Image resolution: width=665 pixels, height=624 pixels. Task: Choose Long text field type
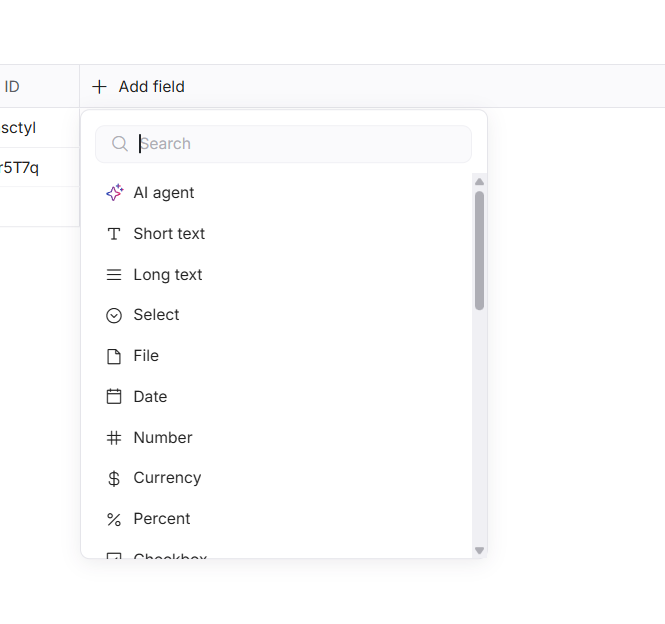point(168,275)
